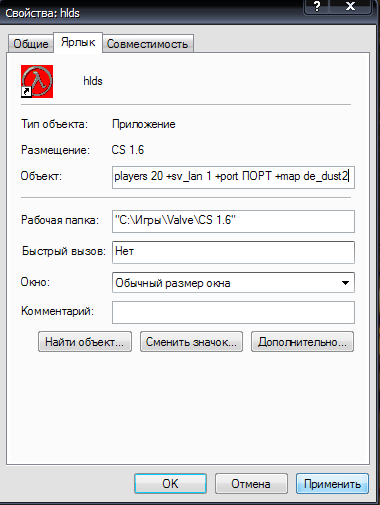Image resolution: width=380 pixels, height=505 pixels.
Task: Click the hlds Half-Life lambda shortcut icon
Action: (x=37, y=81)
